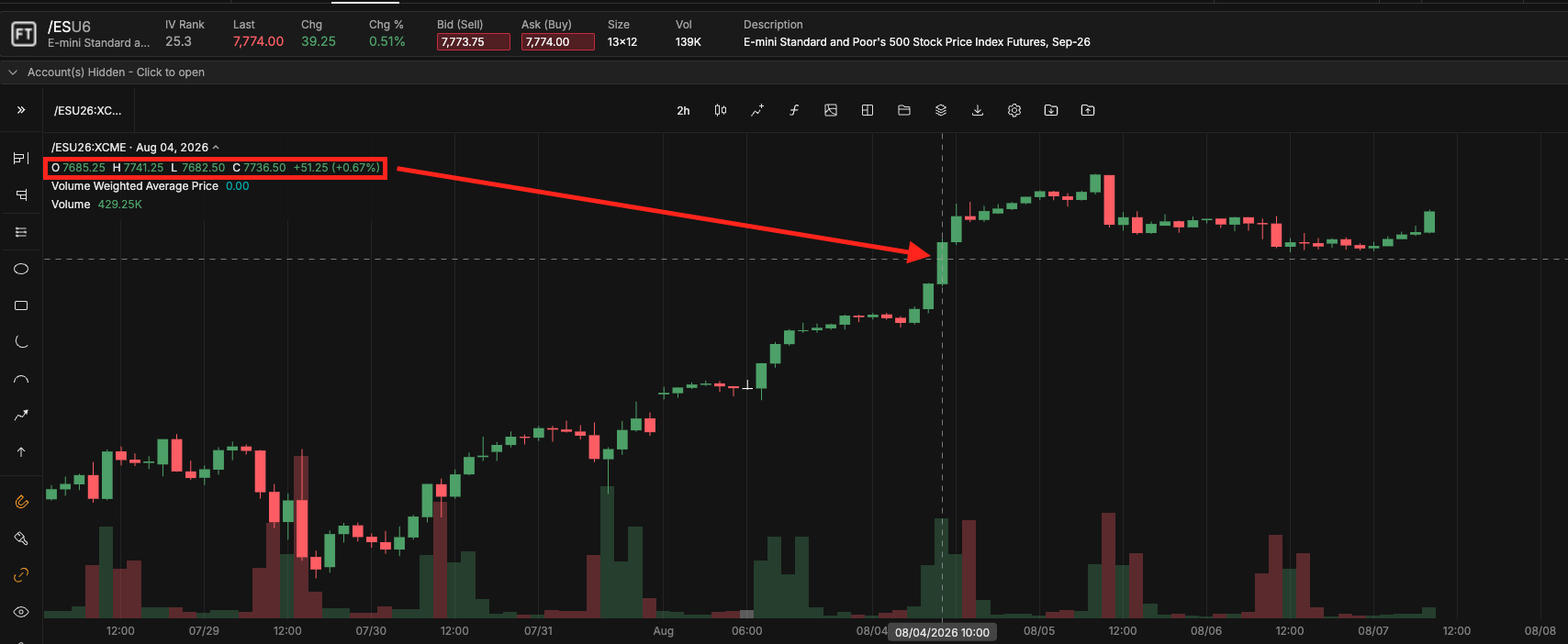Toggle drawings visibility eye icon
The width and height of the screenshot is (1568, 644).
(x=21, y=612)
